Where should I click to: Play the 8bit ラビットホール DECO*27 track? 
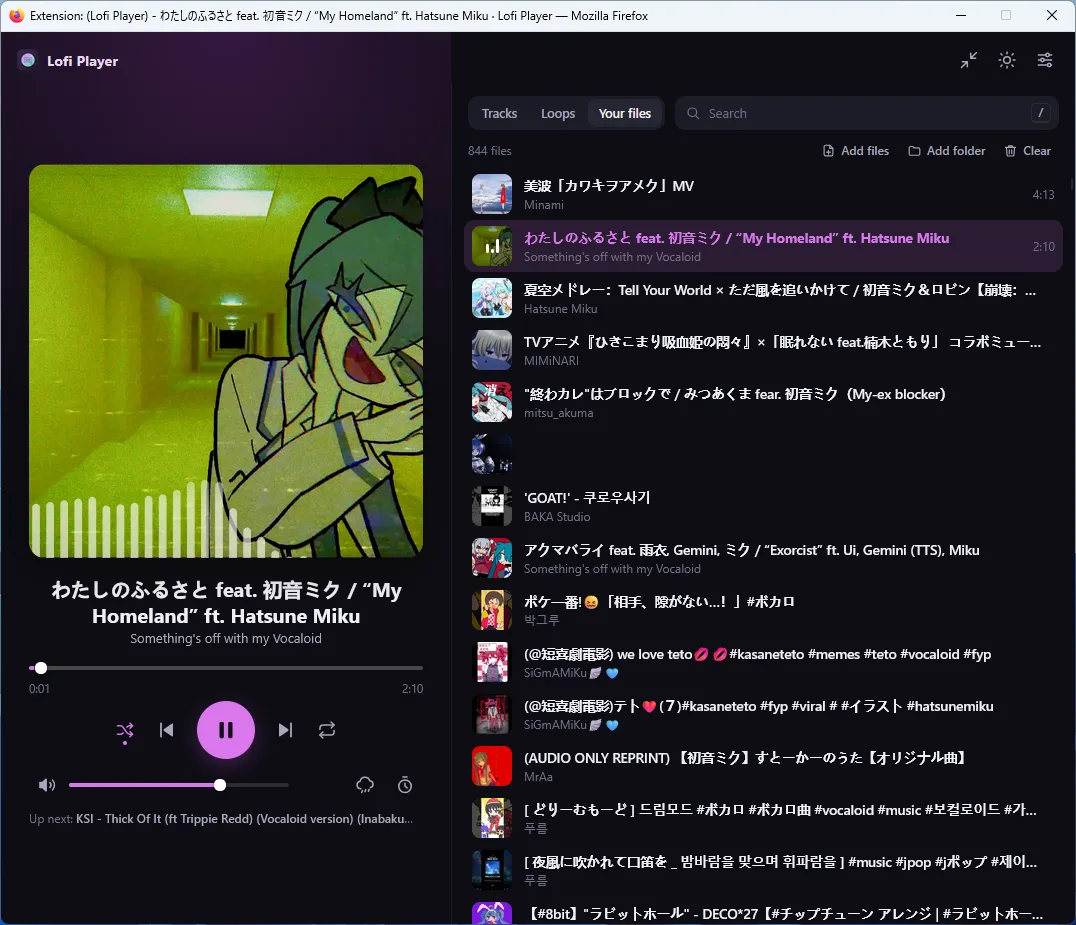point(763,912)
